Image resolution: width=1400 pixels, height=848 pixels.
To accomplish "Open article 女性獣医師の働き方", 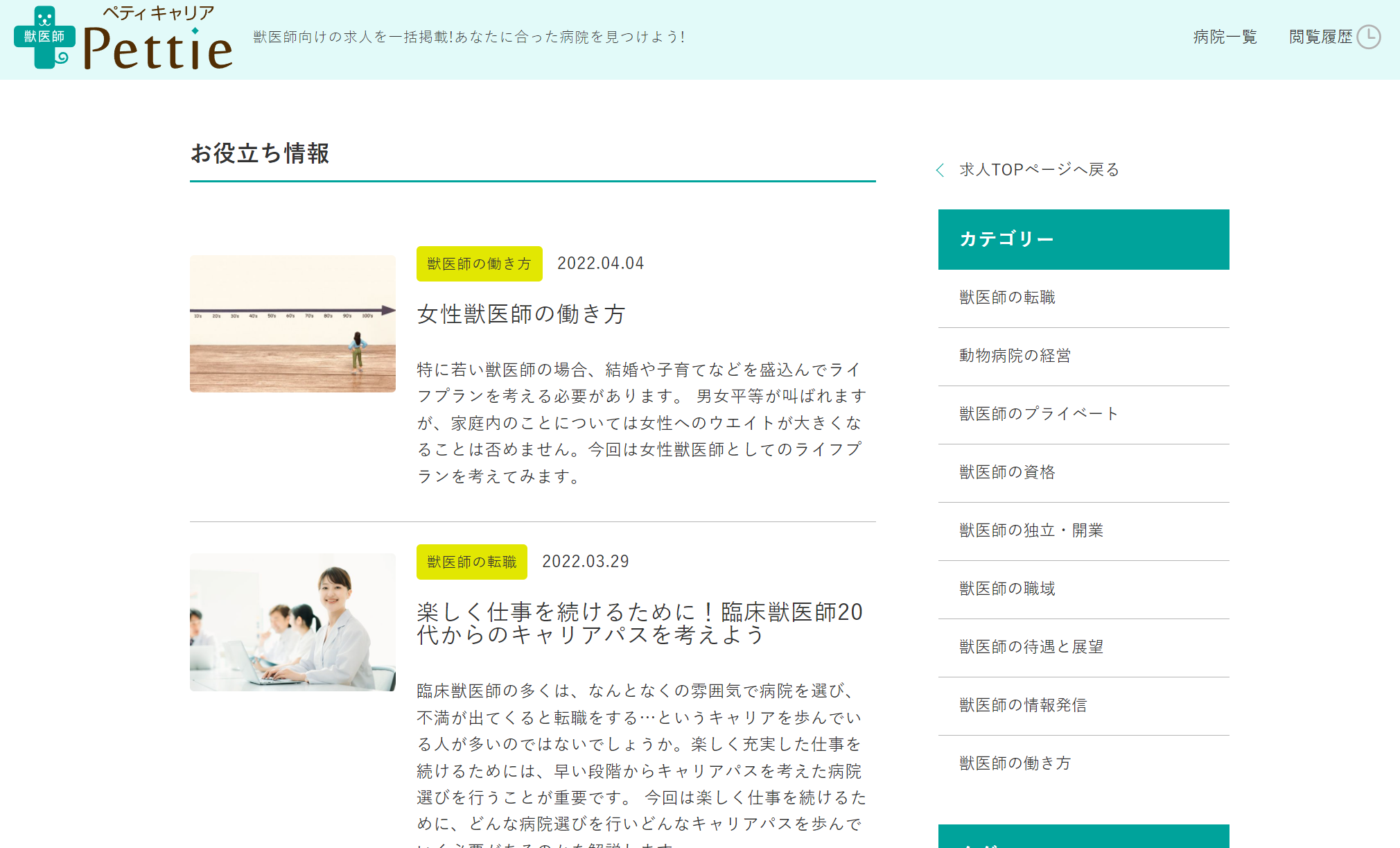I will (521, 314).
